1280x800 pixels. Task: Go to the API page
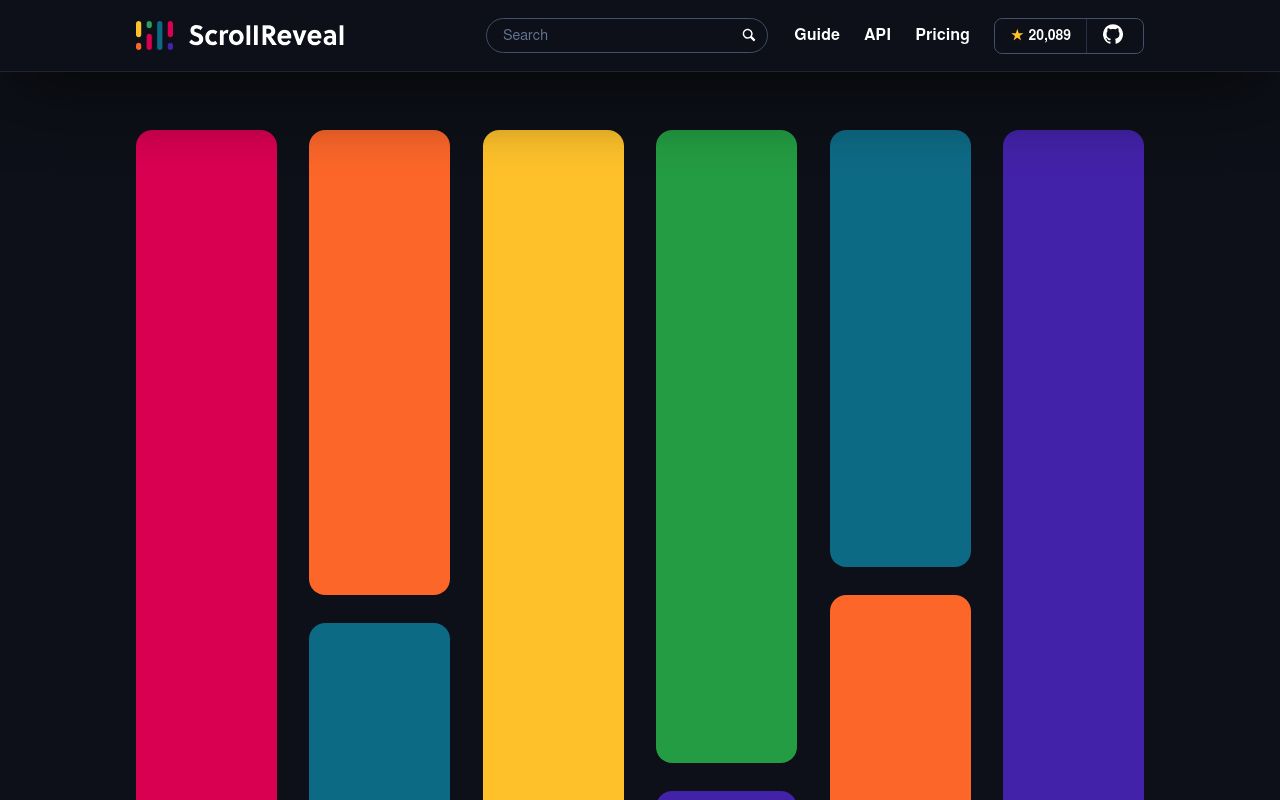pyautogui.click(x=877, y=35)
